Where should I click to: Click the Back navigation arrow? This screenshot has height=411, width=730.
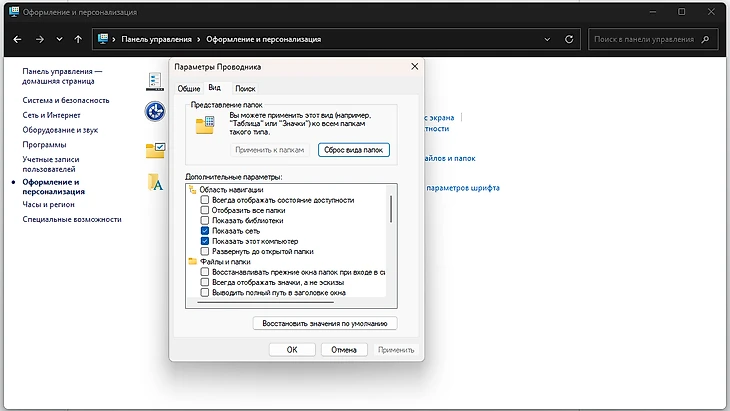pyautogui.click(x=17, y=40)
